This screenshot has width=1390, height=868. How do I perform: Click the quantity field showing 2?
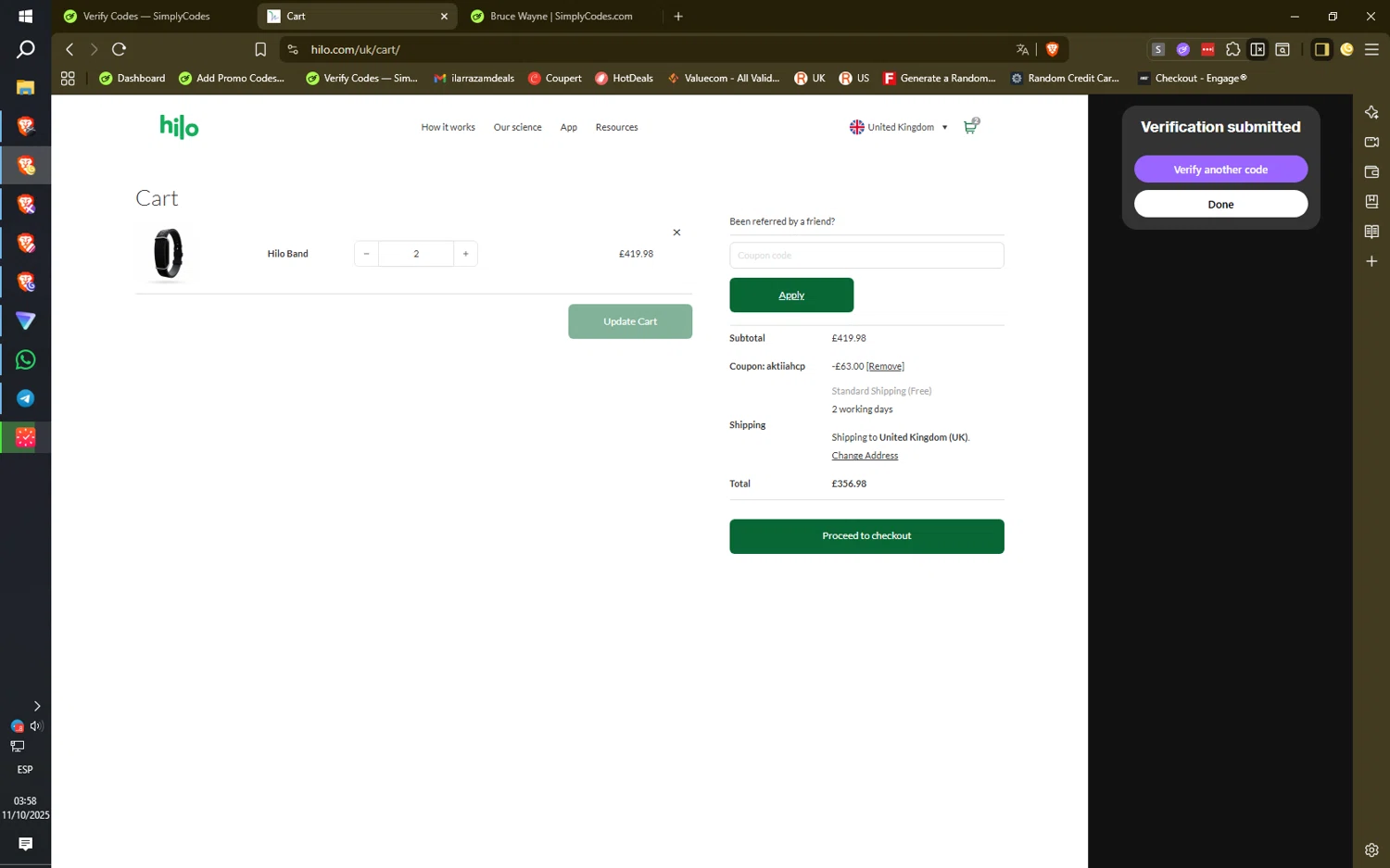pos(416,254)
